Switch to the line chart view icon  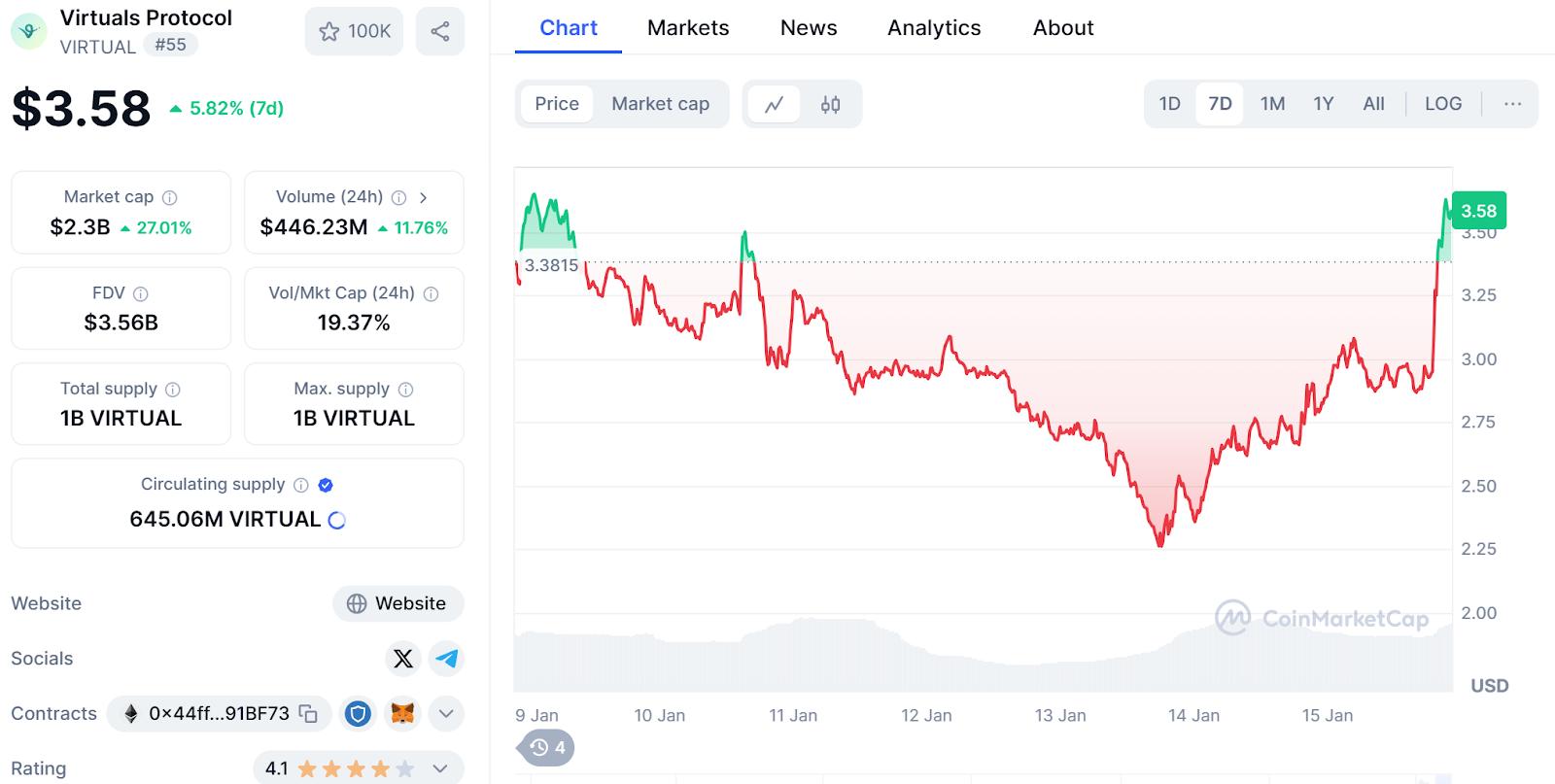[775, 104]
